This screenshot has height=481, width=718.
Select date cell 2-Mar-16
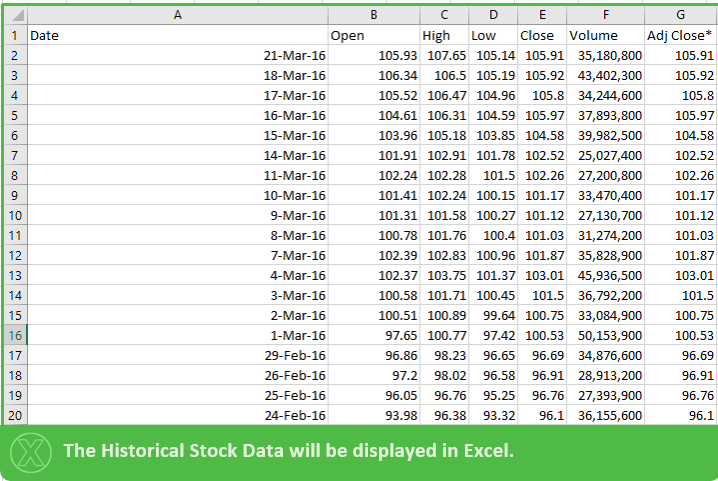[x=178, y=315]
